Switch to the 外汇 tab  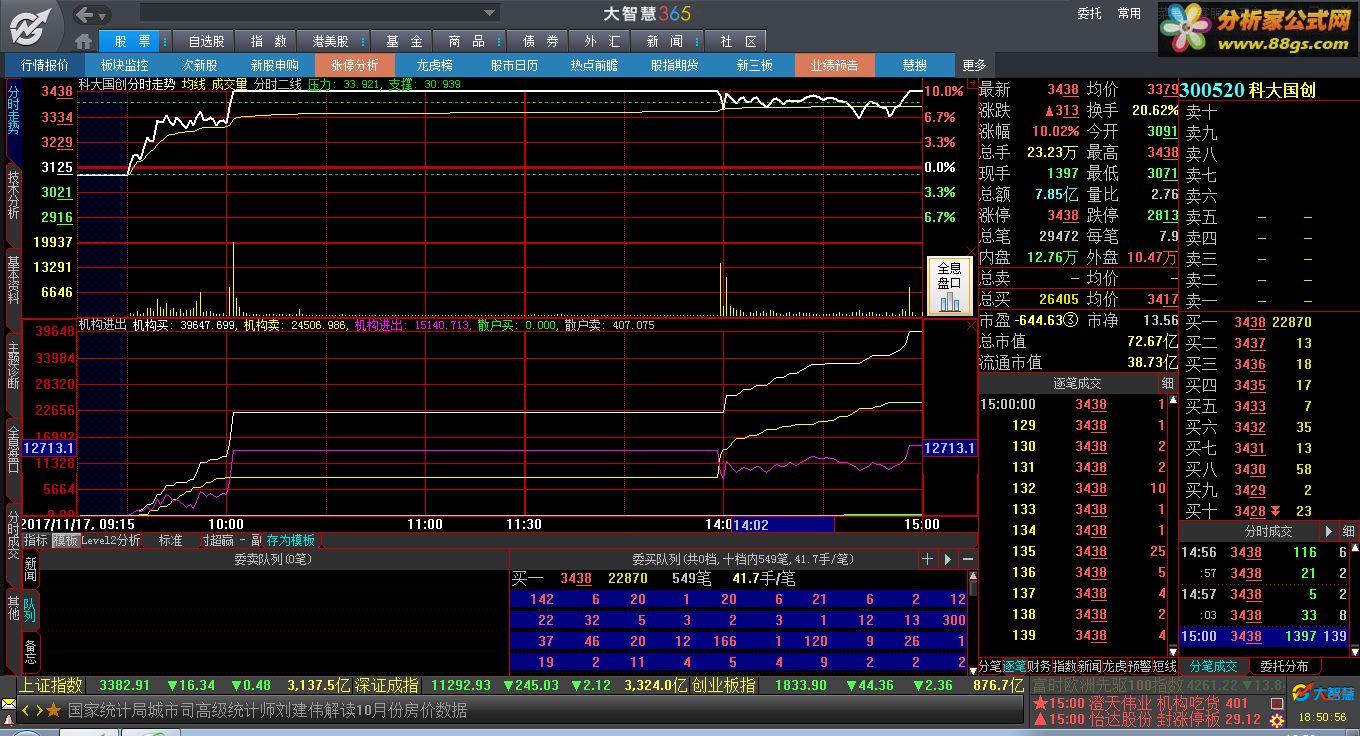[602, 41]
